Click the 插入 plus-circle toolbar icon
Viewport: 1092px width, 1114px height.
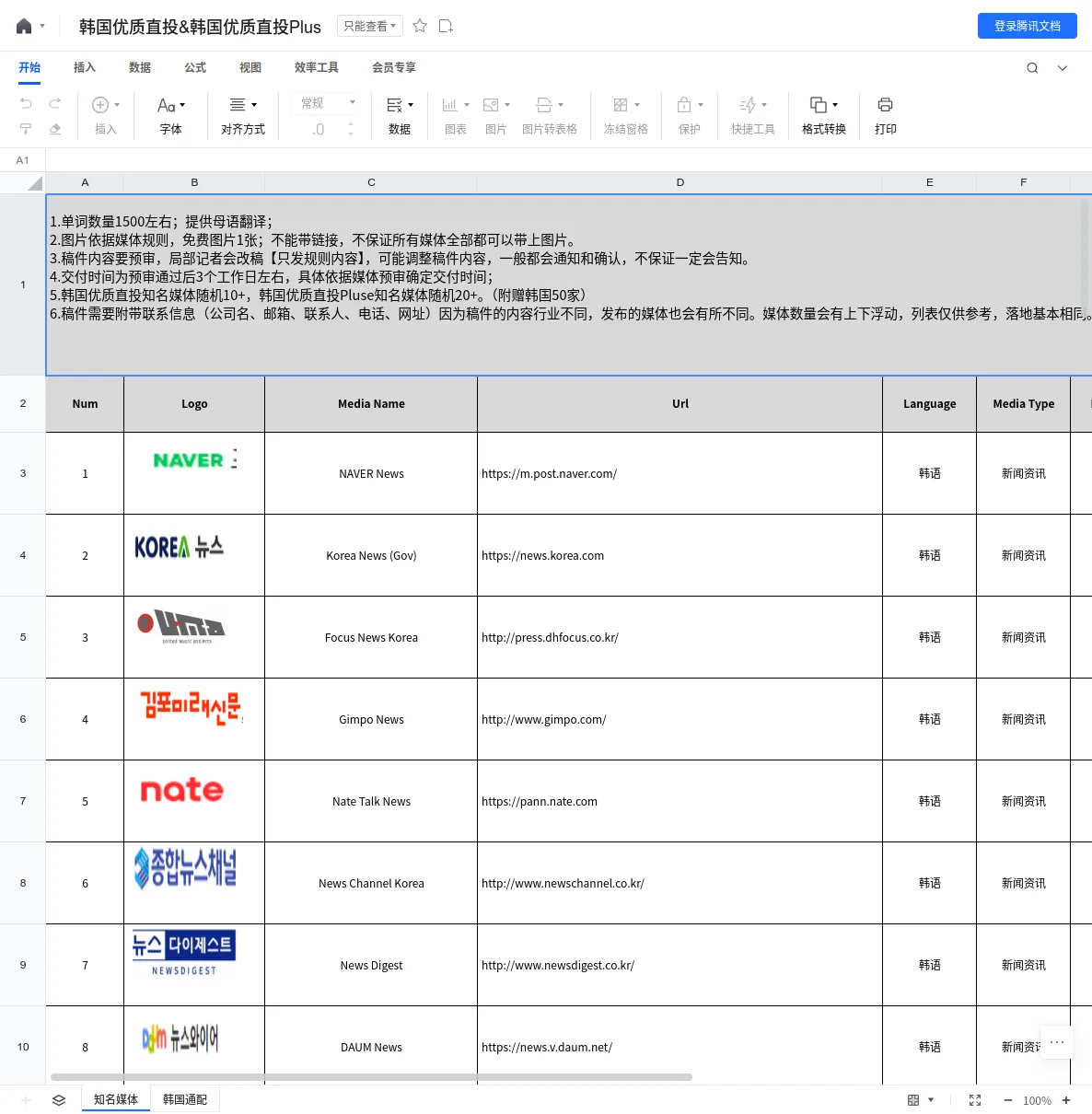[100, 105]
